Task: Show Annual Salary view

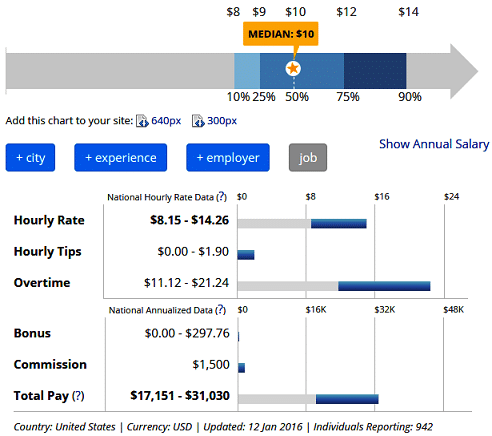Action: 434,144
